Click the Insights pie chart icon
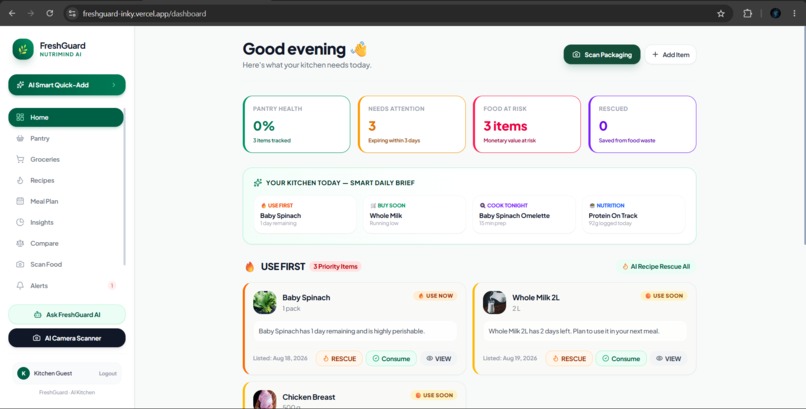The height and width of the screenshot is (409, 806). pos(20,222)
